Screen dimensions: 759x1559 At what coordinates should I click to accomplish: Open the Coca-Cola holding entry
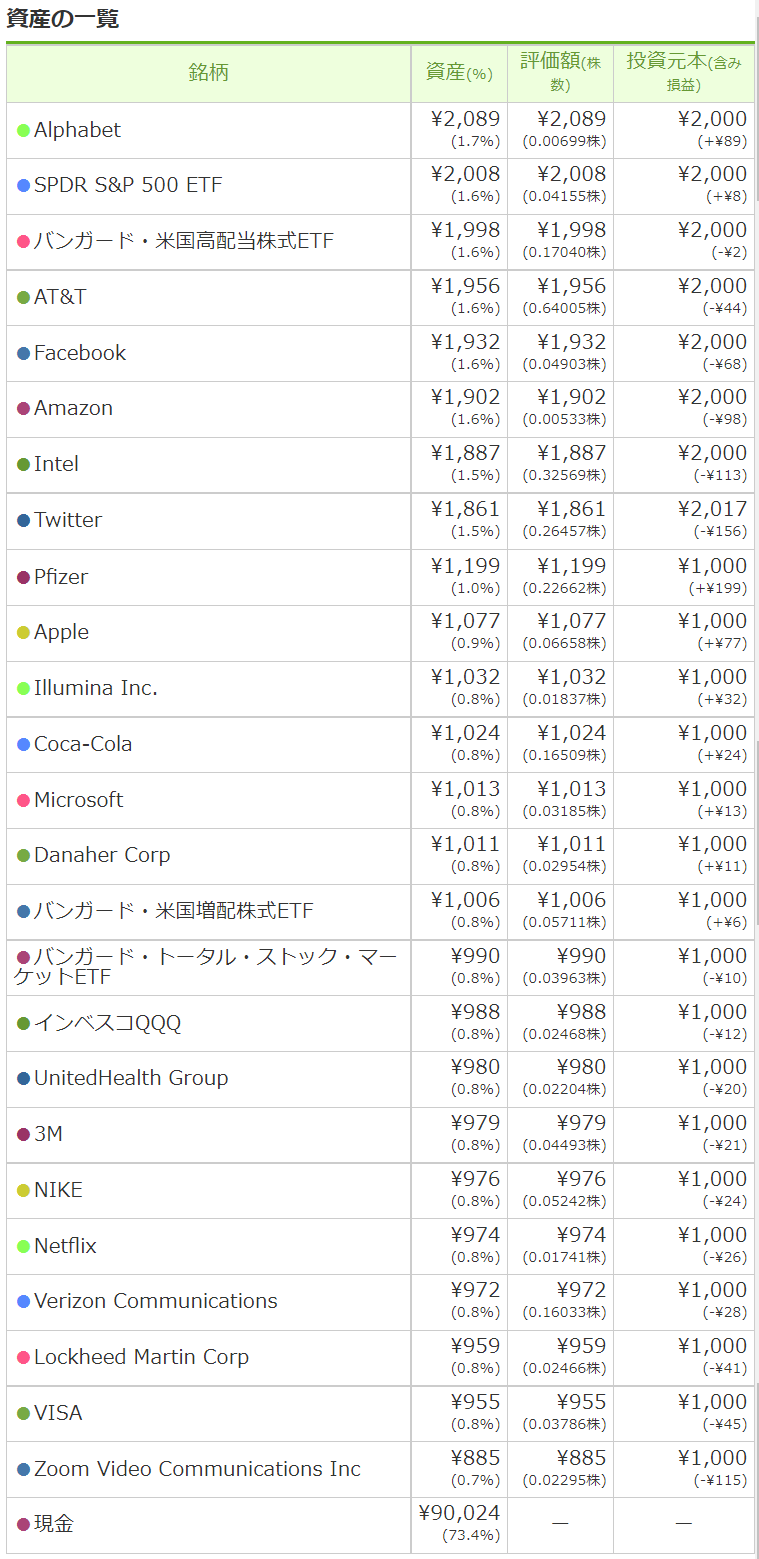point(83,744)
